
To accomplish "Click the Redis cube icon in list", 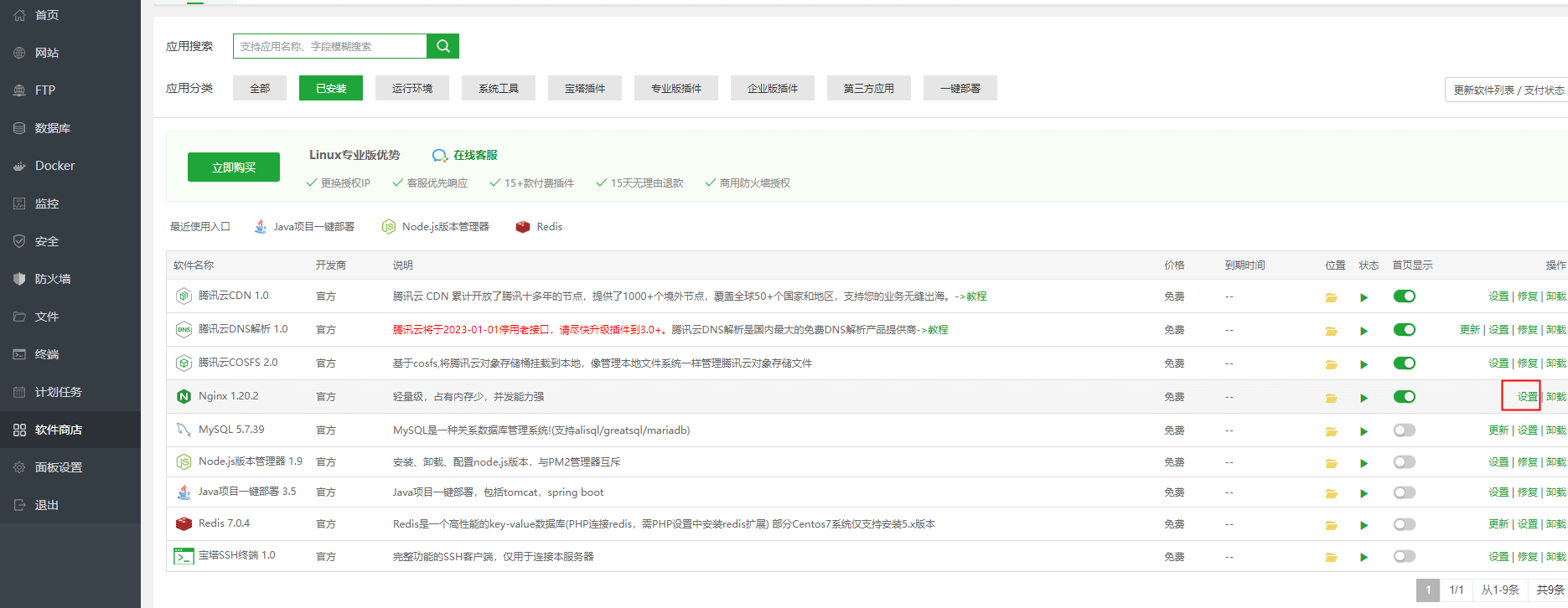I will pos(184,523).
